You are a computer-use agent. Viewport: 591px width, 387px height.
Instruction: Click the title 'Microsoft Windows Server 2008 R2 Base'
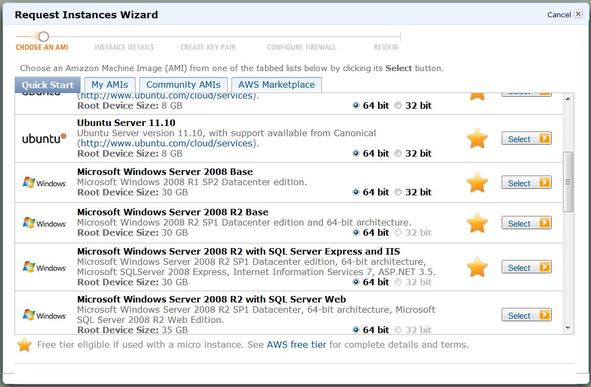click(173, 212)
